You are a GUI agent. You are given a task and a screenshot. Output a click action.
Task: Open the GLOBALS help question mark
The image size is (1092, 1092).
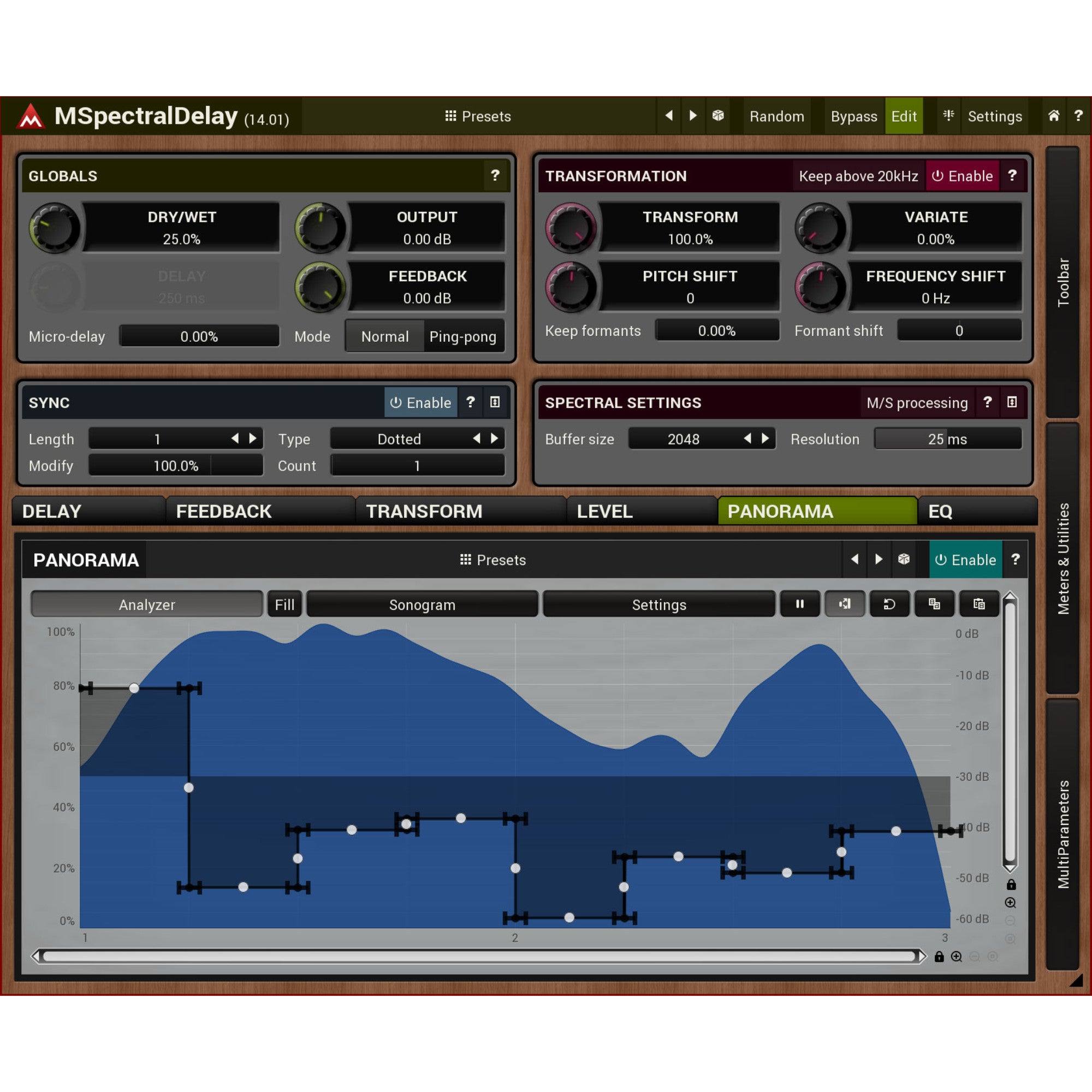pyautogui.click(x=495, y=176)
